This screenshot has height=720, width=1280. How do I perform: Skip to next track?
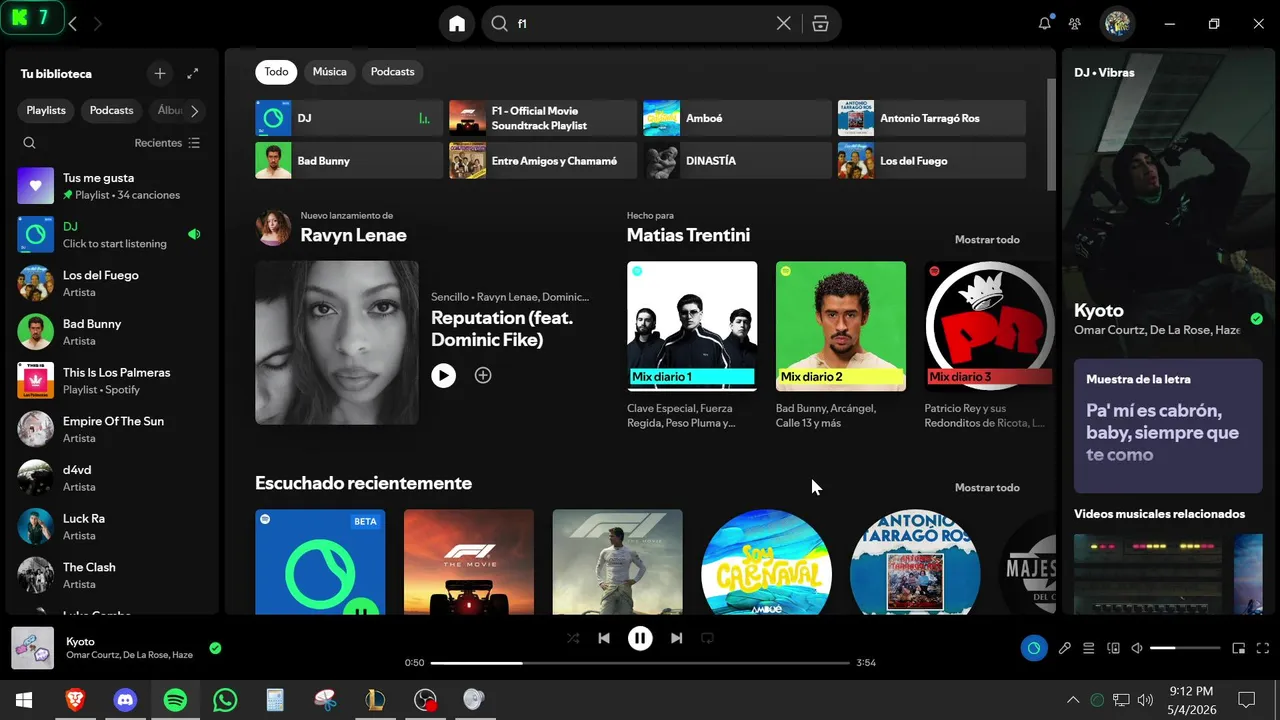(677, 638)
